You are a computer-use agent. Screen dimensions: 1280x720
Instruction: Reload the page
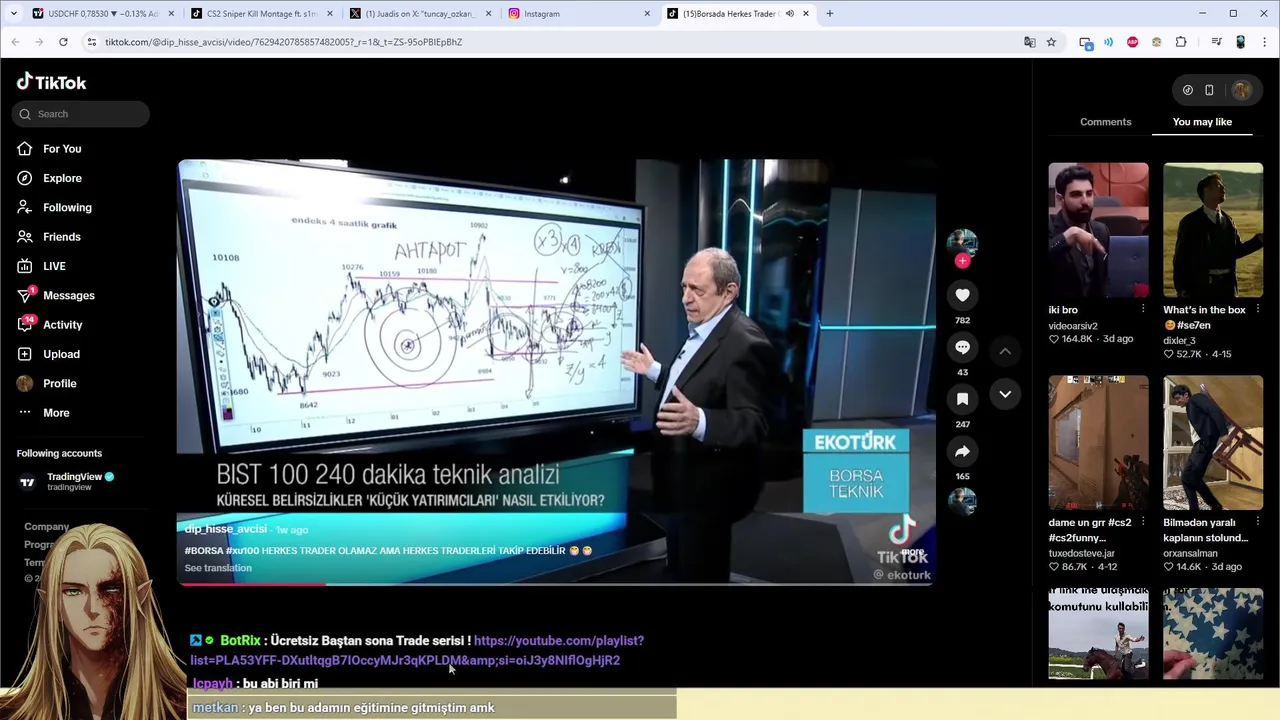click(x=63, y=42)
